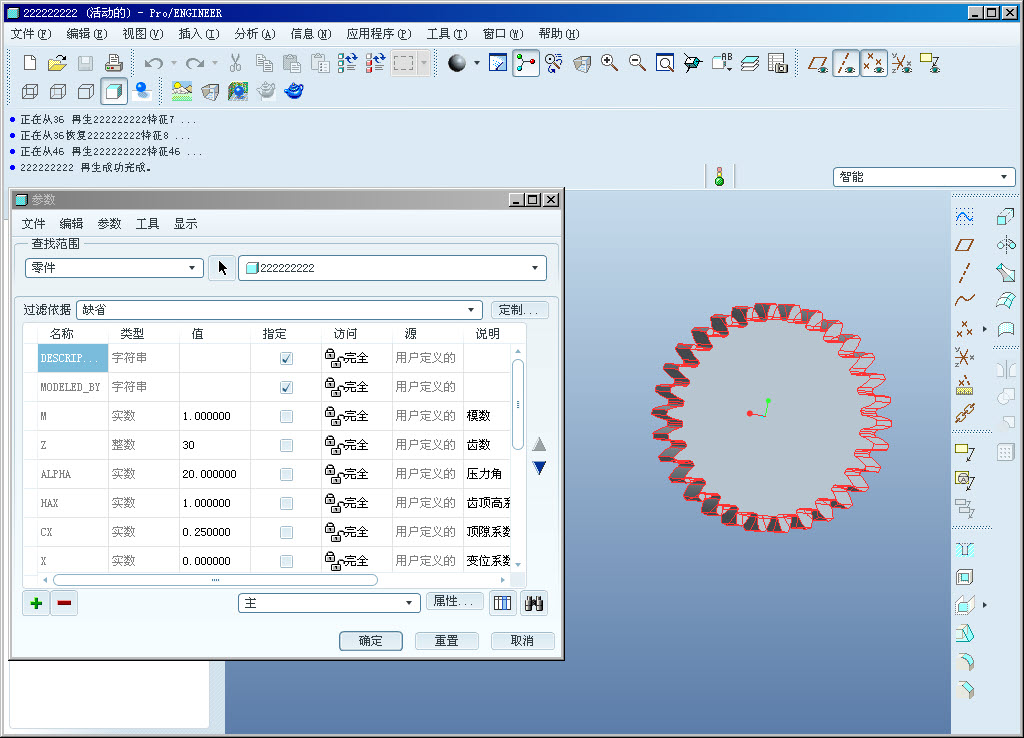Expand datum point flyout arrow in right toolbar
This screenshot has width=1024, height=738.
(x=985, y=329)
